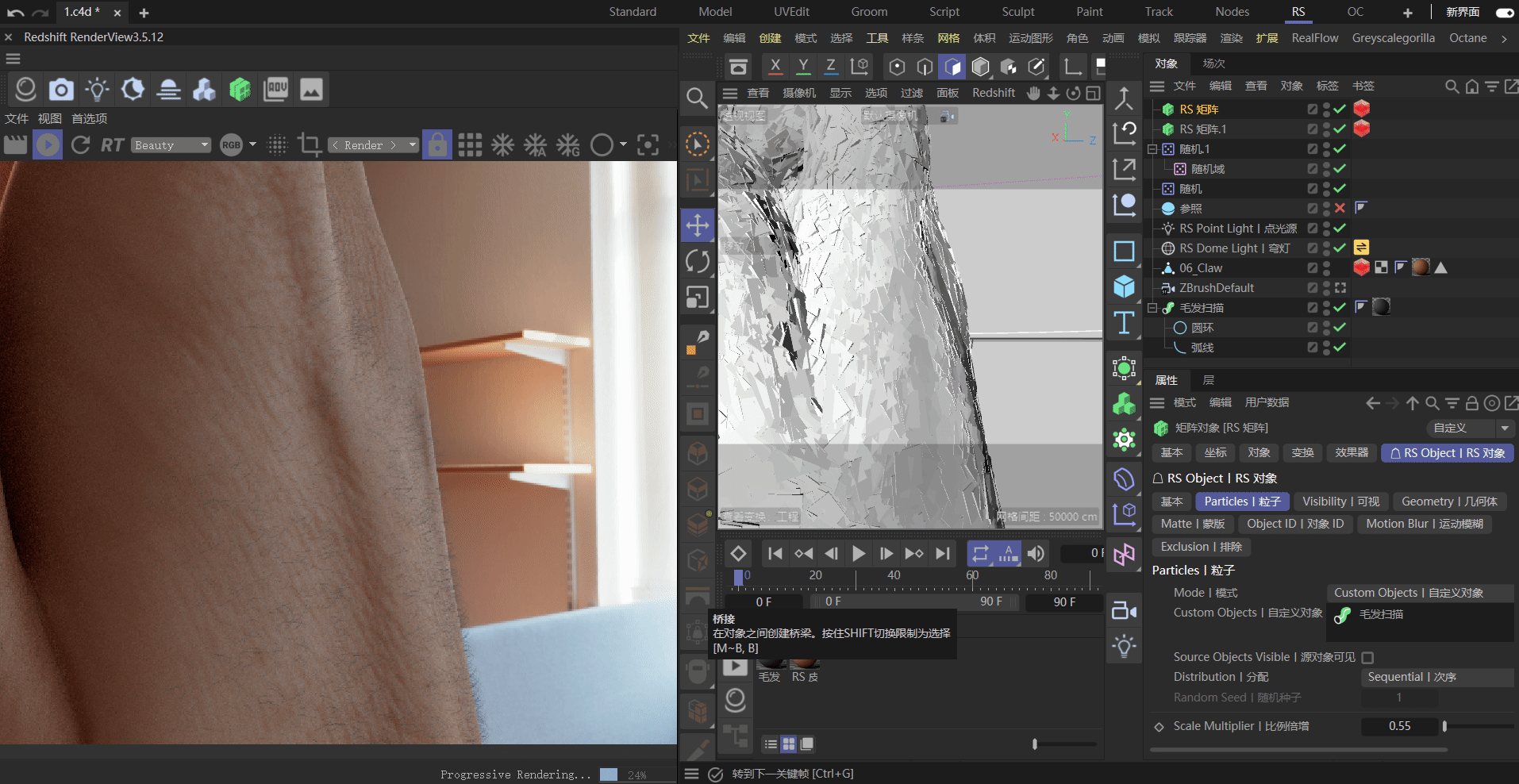Toggle the render lock icon
This screenshot has height=784, width=1519.
click(436, 145)
